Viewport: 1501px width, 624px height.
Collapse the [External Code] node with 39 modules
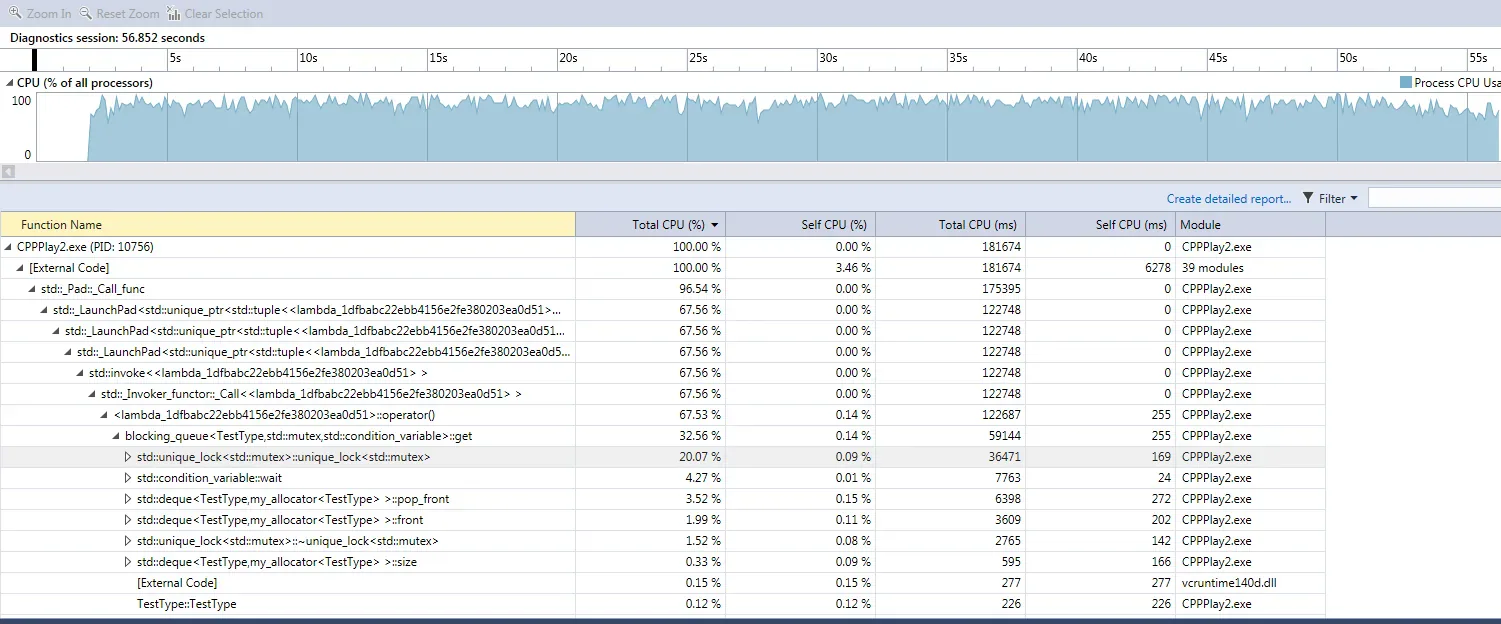point(22,268)
